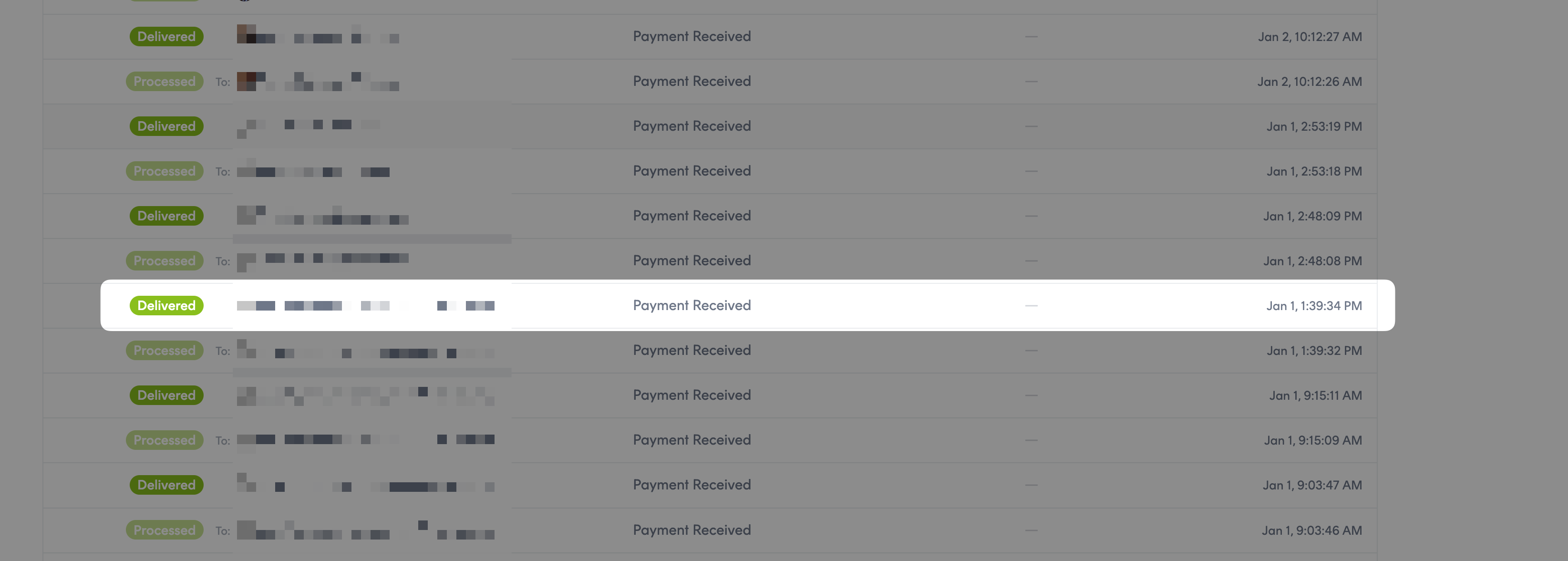Viewport: 1568px width, 561px height.
Task: Select Delivered badge for Jan 2, 10:12:27 AM
Action: (166, 37)
